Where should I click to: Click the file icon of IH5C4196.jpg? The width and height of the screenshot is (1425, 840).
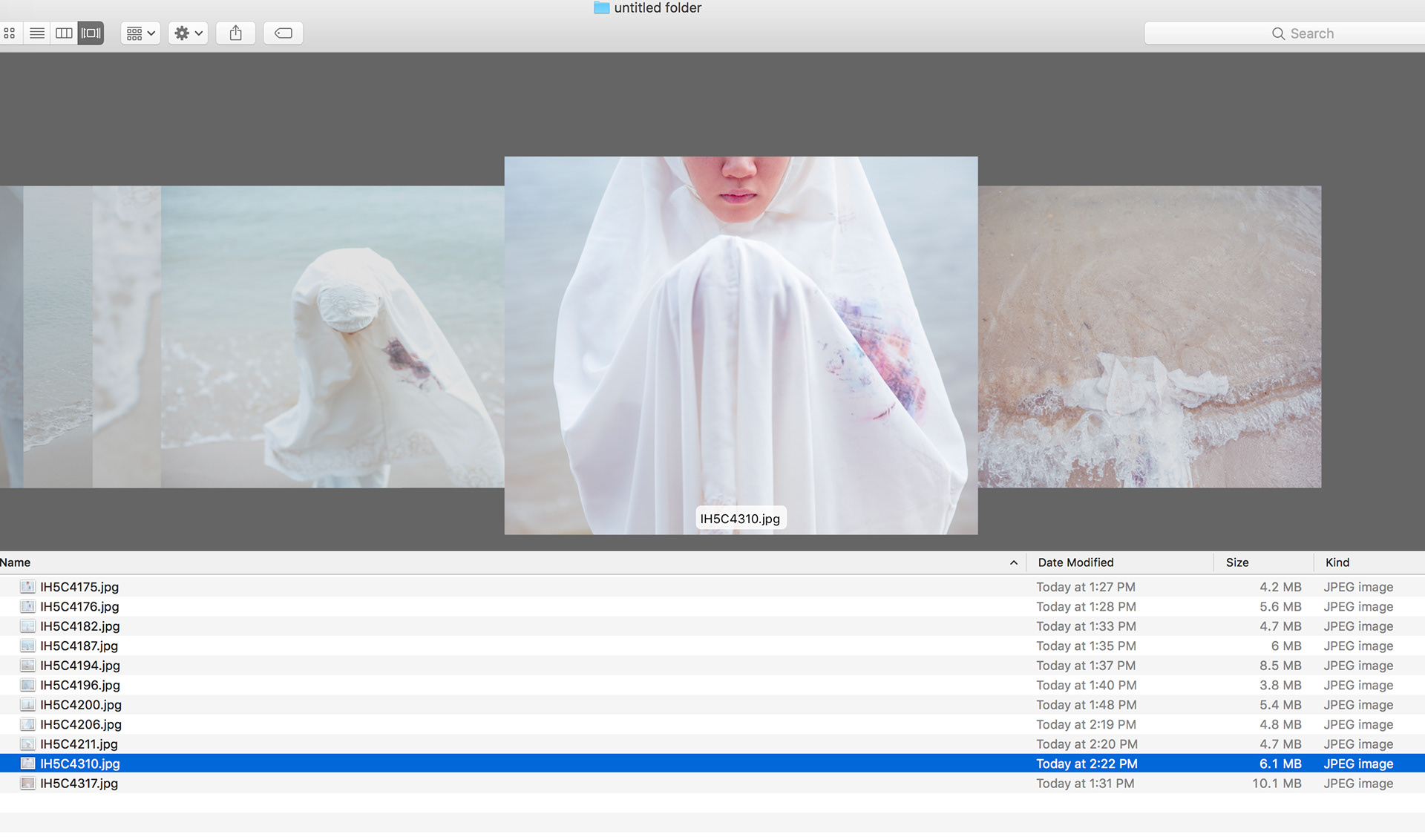tap(27, 686)
